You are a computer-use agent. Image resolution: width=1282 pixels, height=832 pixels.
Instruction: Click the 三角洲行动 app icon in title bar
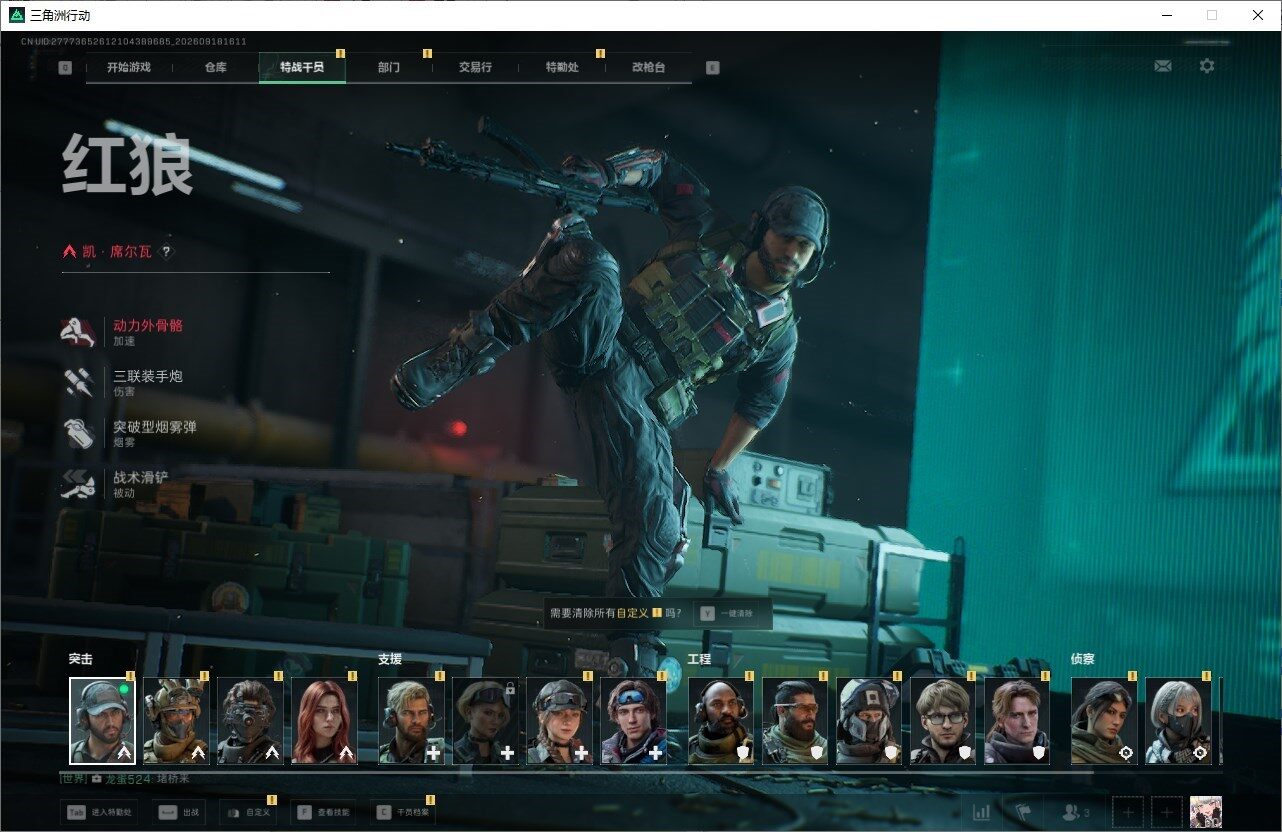(16, 15)
